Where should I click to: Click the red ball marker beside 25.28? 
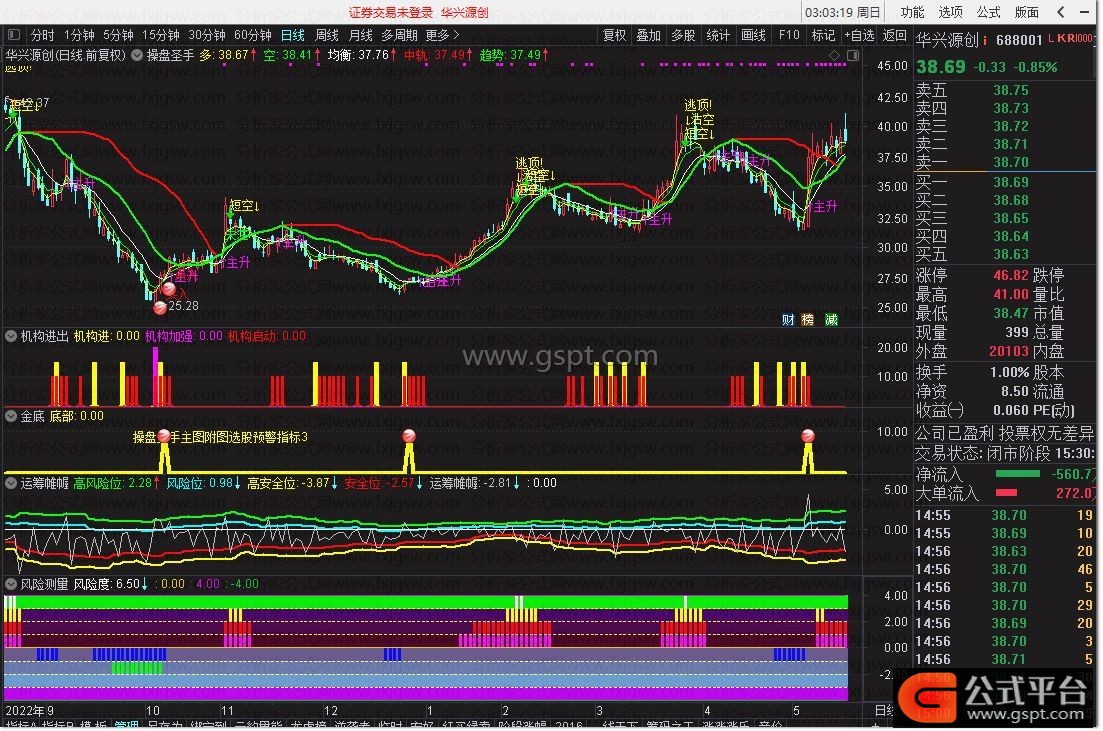coord(160,307)
